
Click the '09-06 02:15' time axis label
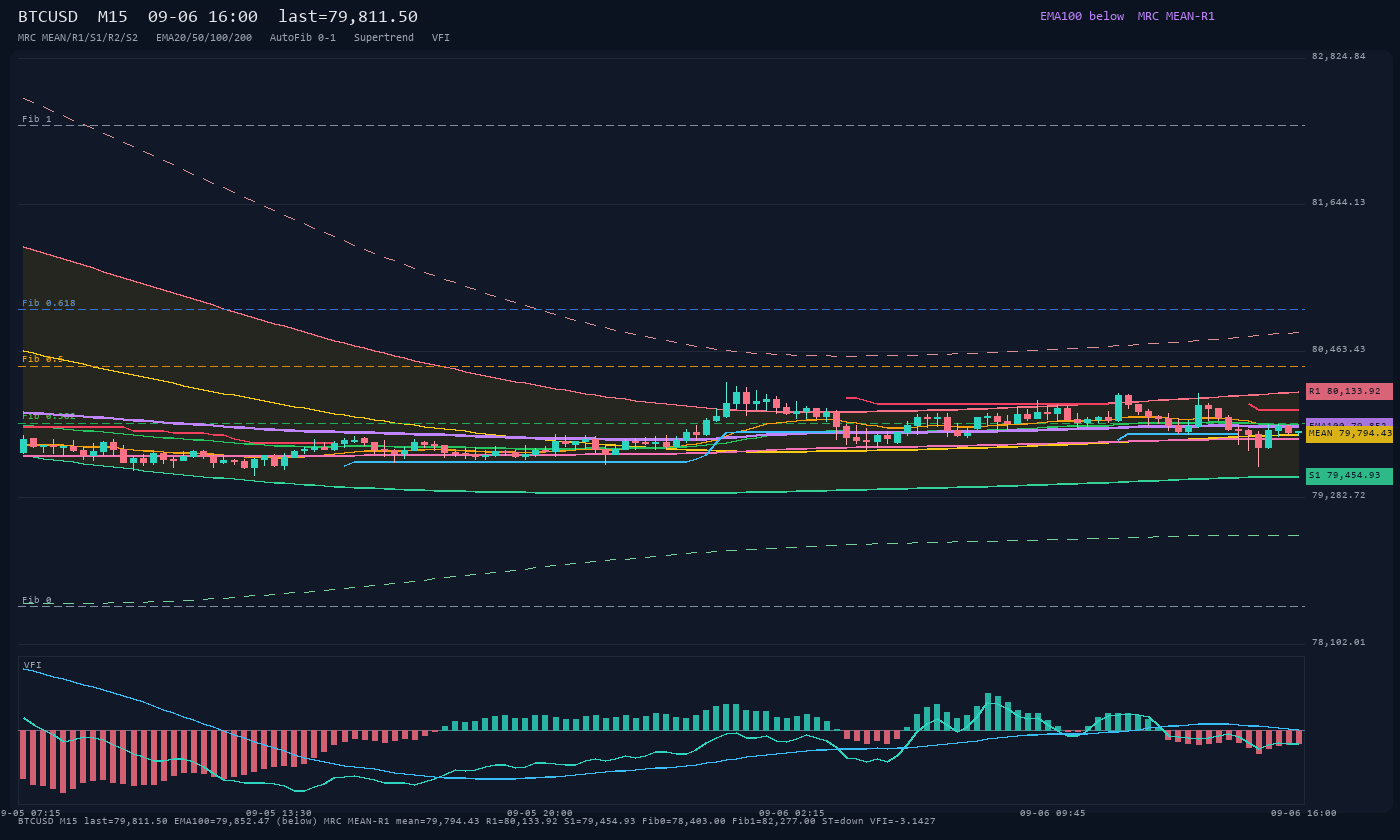tap(792, 813)
